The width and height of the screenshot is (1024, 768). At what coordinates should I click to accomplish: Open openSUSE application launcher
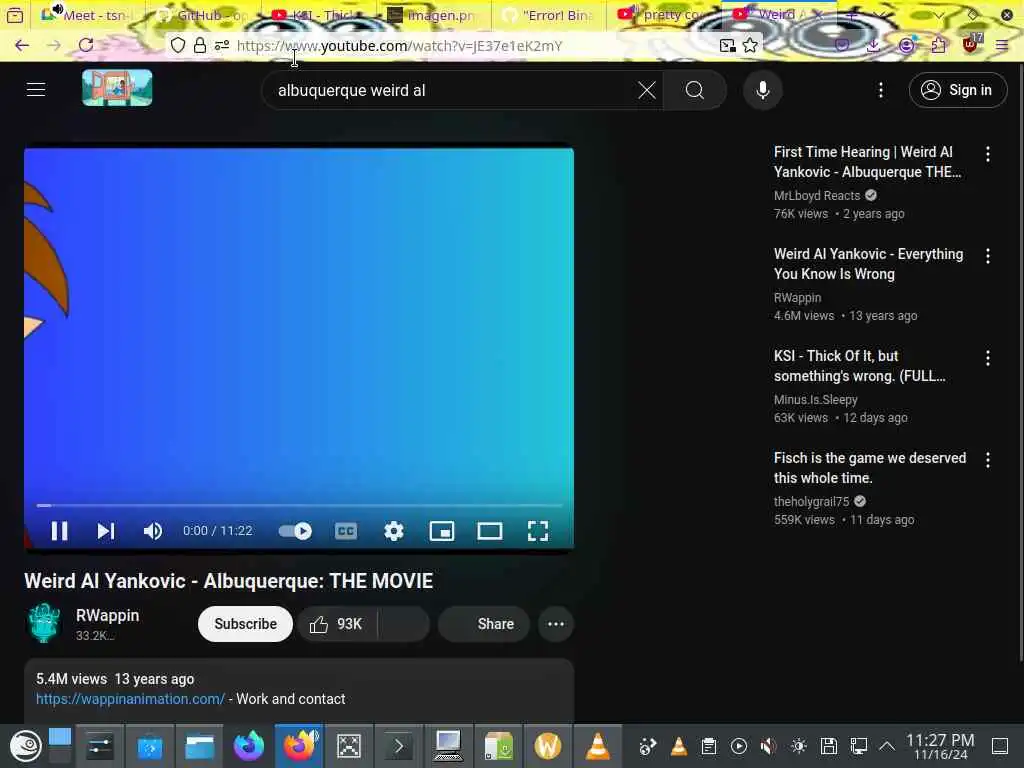pos(25,746)
